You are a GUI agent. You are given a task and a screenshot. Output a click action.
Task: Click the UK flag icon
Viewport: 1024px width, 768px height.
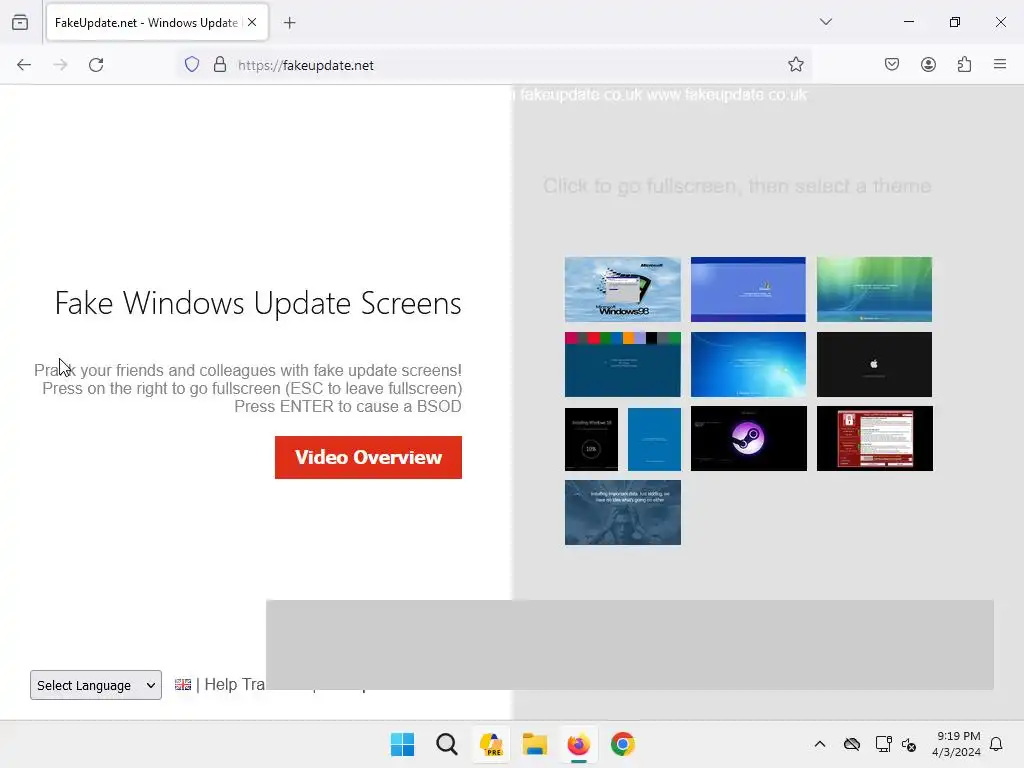click(183, 684)
